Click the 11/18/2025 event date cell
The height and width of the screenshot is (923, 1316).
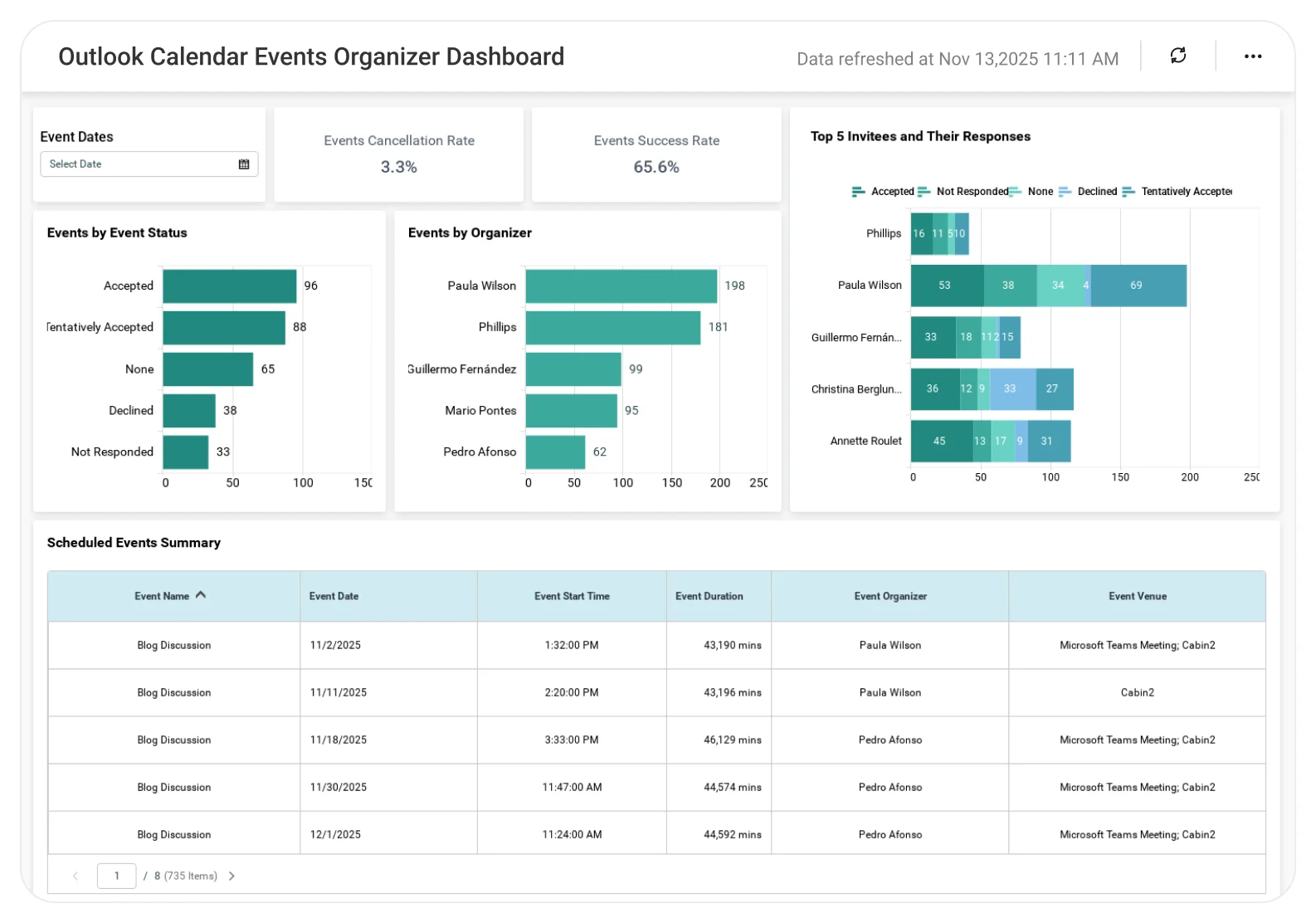tap(388, 740)
